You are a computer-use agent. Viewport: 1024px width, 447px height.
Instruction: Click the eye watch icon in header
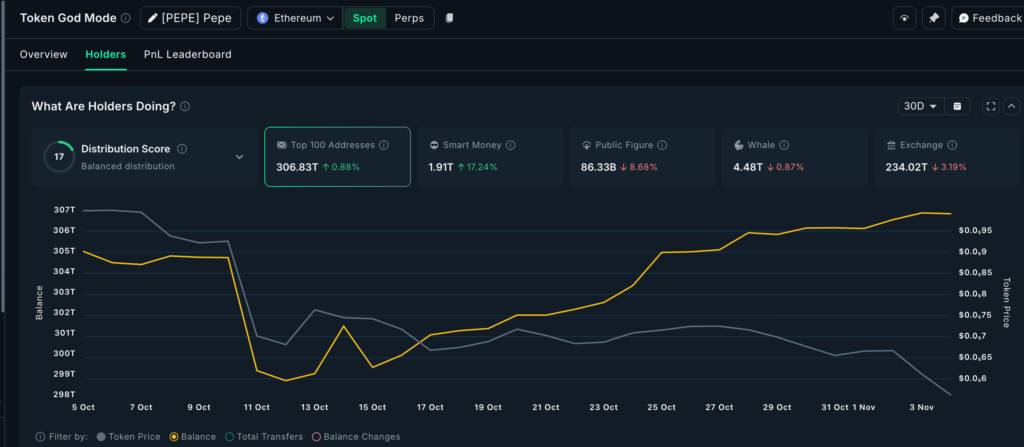click(x=904, y=18)
